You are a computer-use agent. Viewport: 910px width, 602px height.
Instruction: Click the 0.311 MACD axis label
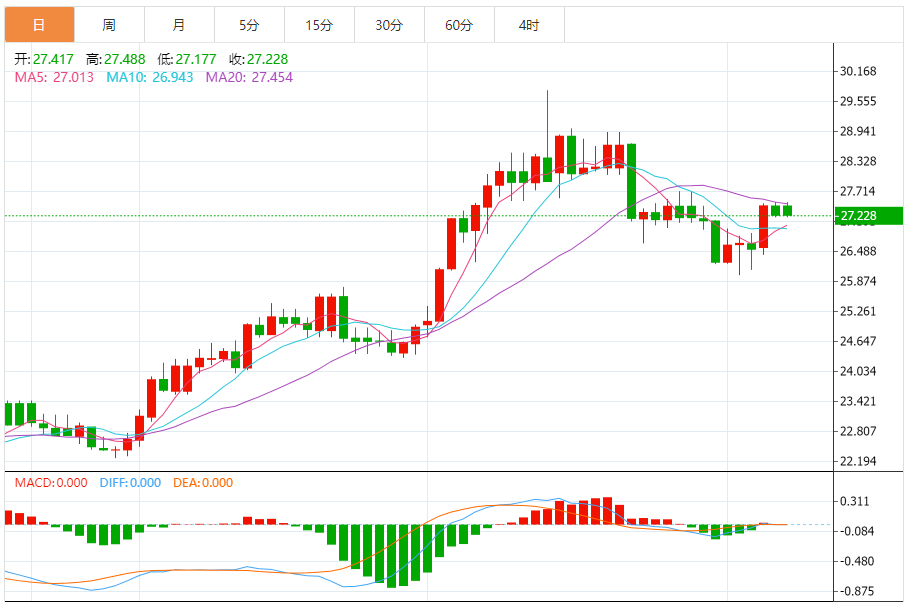point(855,502)
